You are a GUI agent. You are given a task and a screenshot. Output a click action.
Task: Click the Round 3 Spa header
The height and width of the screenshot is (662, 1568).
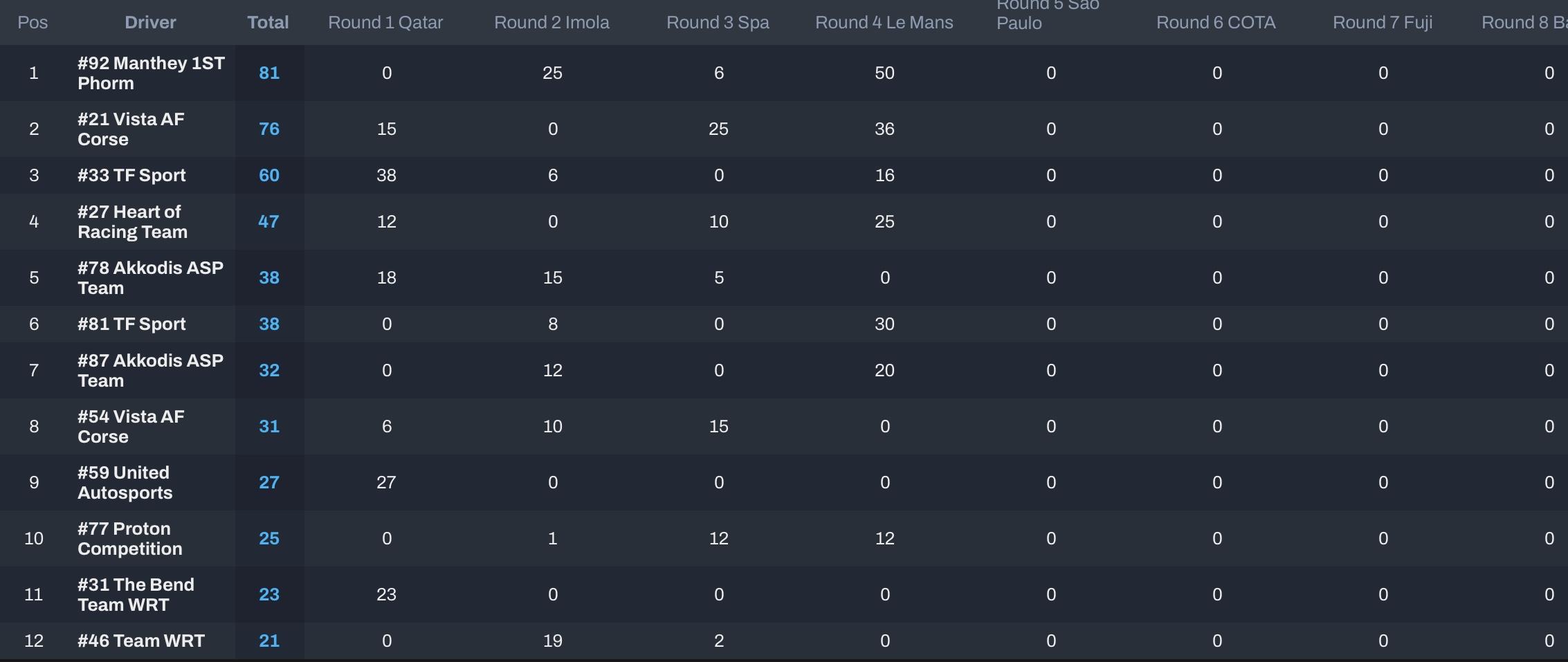tap(718, 22)
